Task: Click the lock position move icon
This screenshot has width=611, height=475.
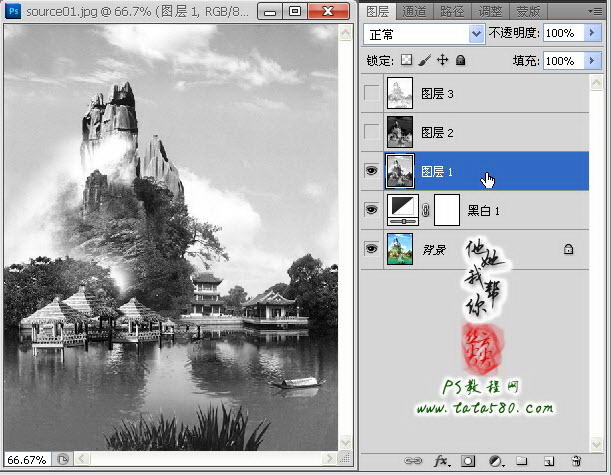Action: 442,60
